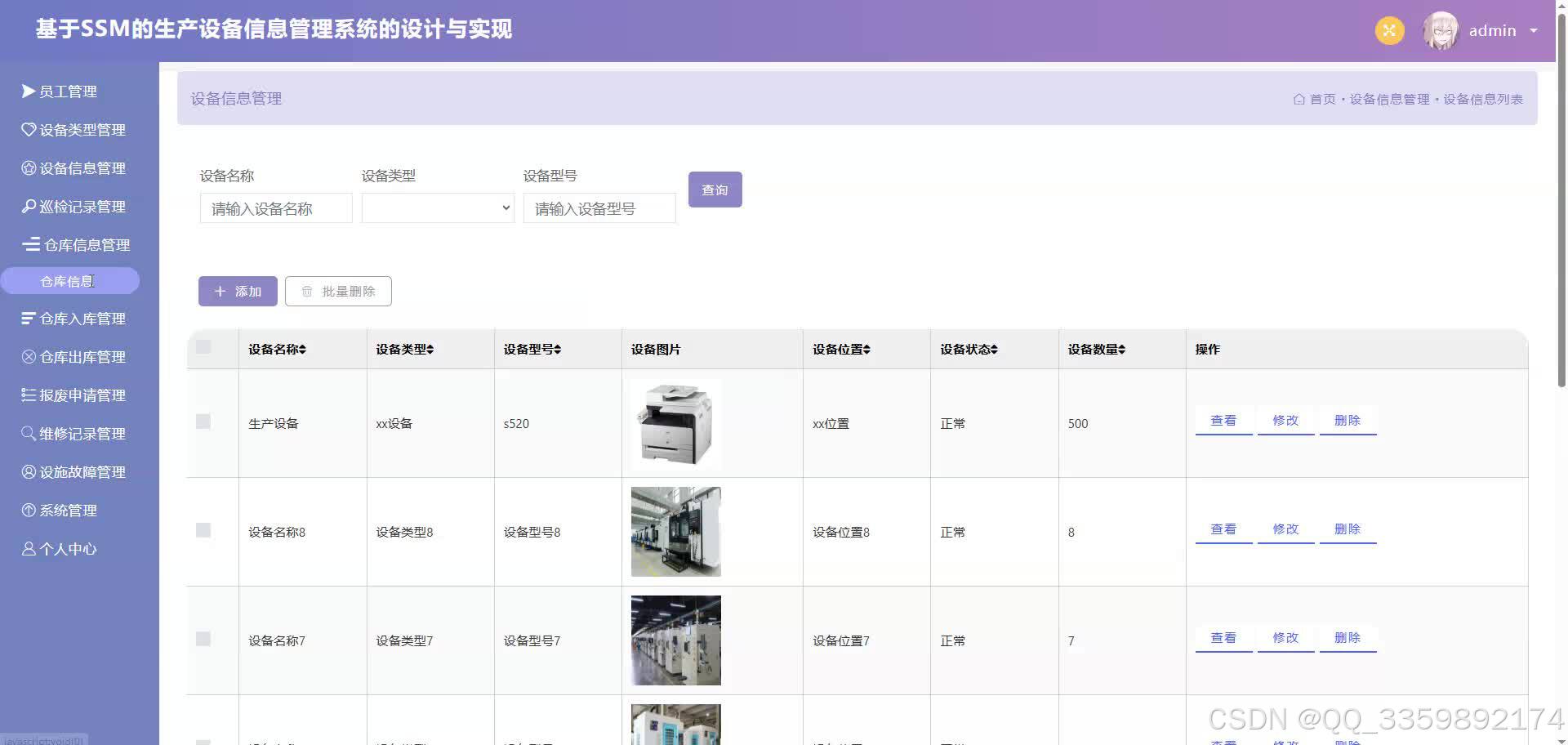Screen dimensions: 1568x745
Task: Select the magnifier icon of 巡检记录管理
Action: point(27,206)
